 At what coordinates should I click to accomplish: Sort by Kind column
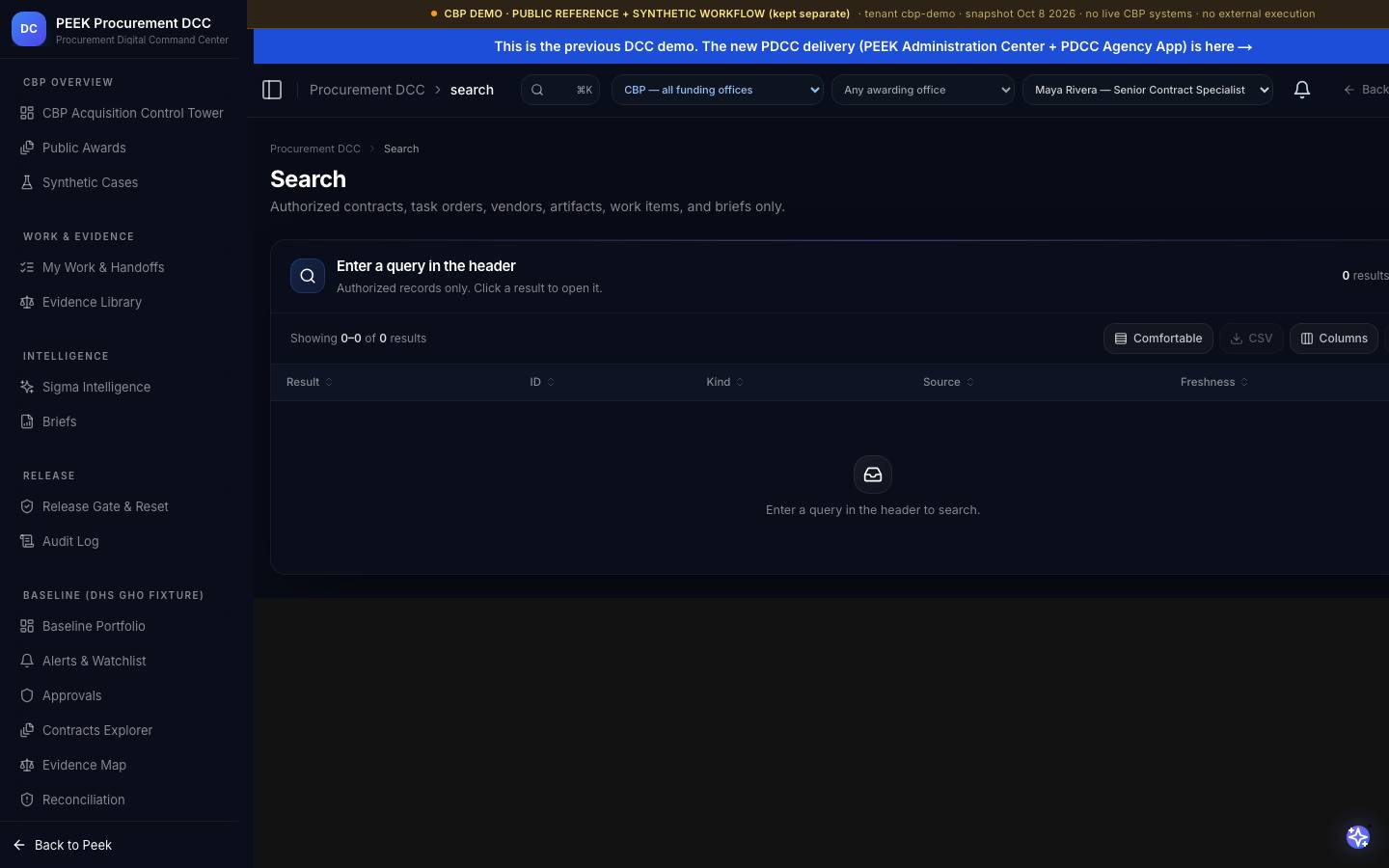pos(725,382)
